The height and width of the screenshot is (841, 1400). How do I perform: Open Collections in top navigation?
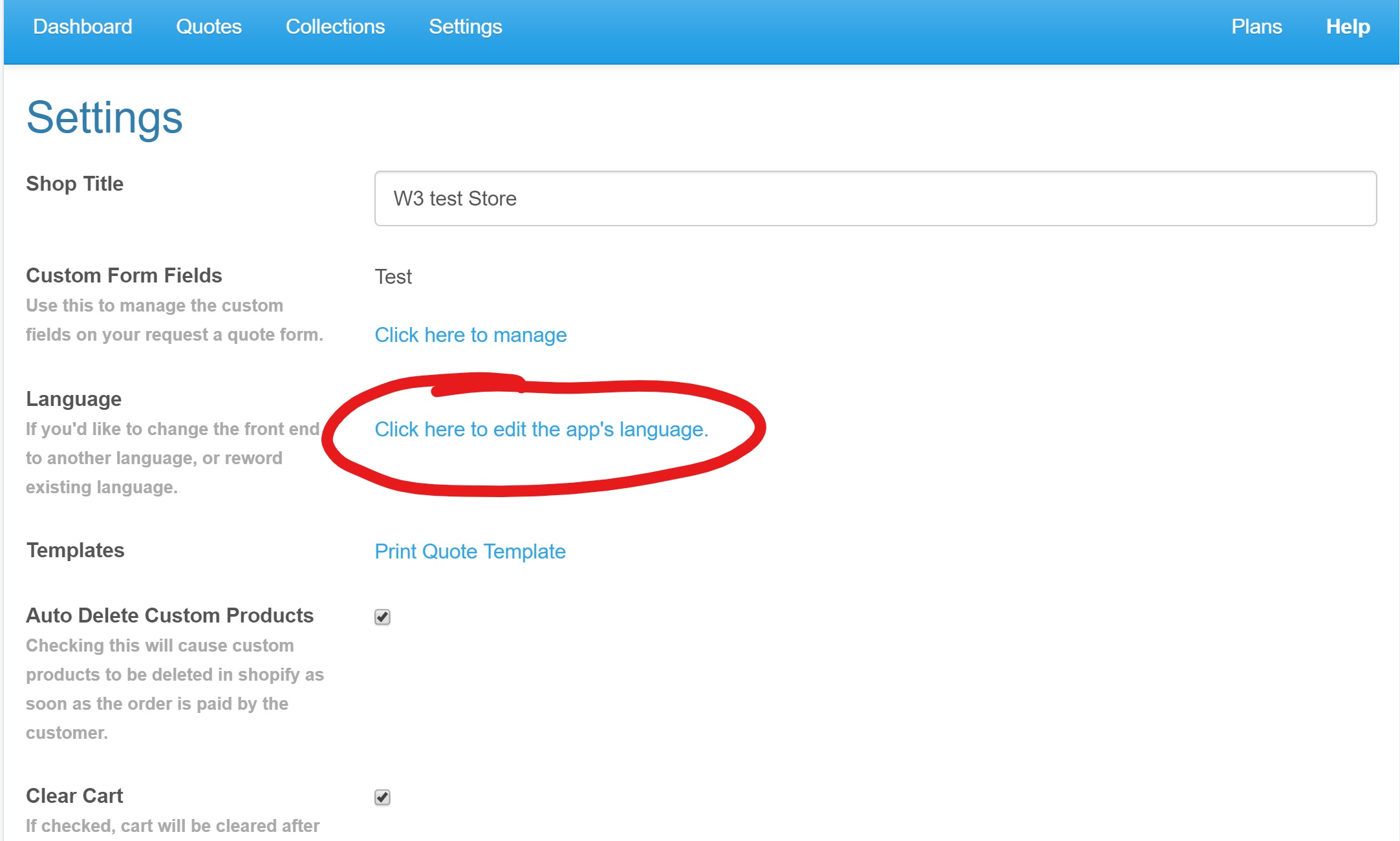(x=335, y=27)
